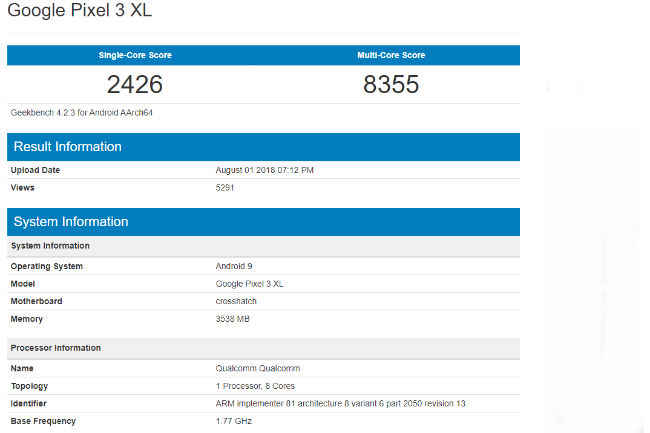Click the multi-core score value 8355
This screenshot has height=433, width=650.
(391, 85)
